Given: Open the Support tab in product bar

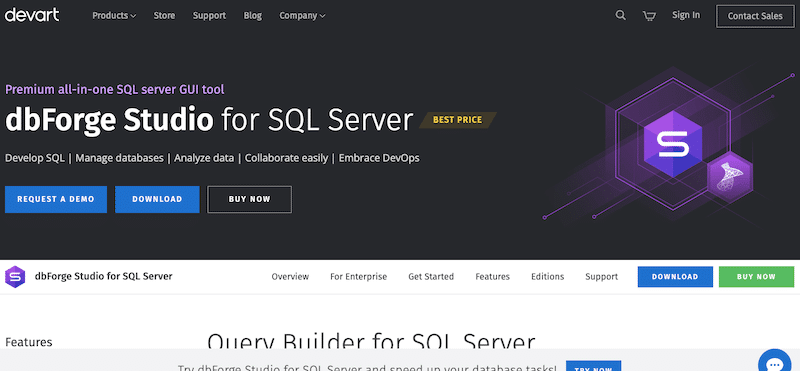Looking at the screenshot, I should [x=602, y=277].
